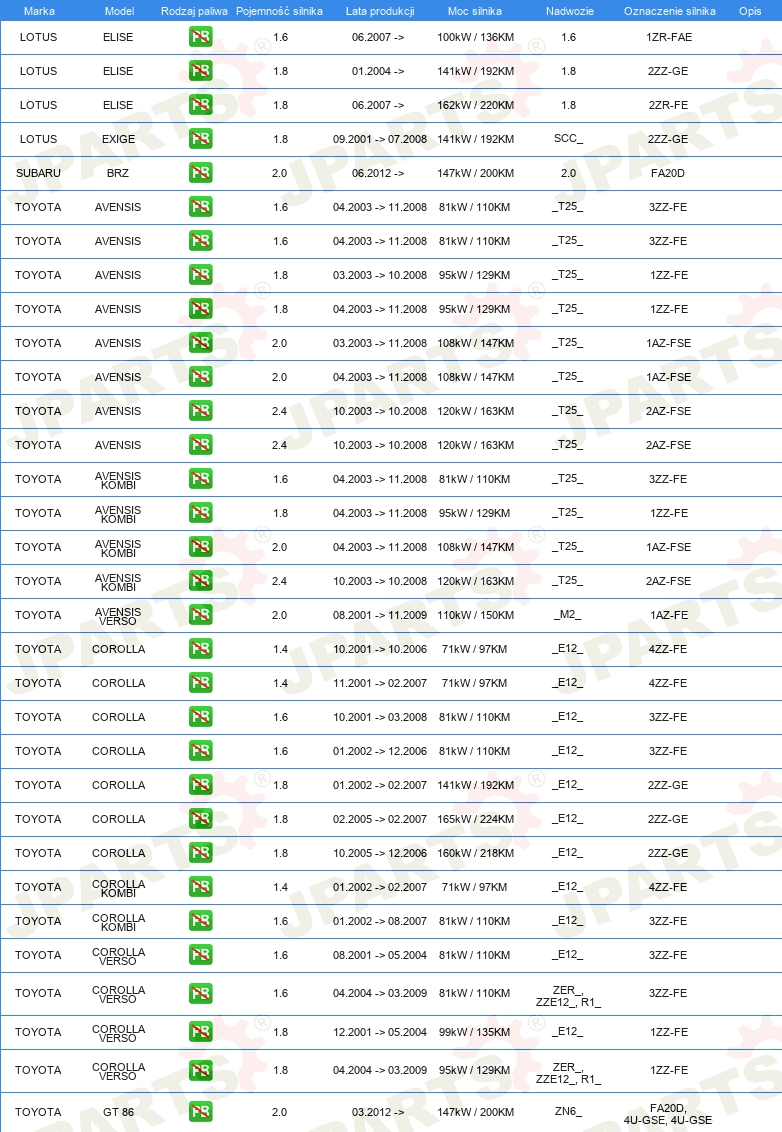
Task: Click the fuel type icon in the Subaru BRZ row
Action: [x=201, y=173]
